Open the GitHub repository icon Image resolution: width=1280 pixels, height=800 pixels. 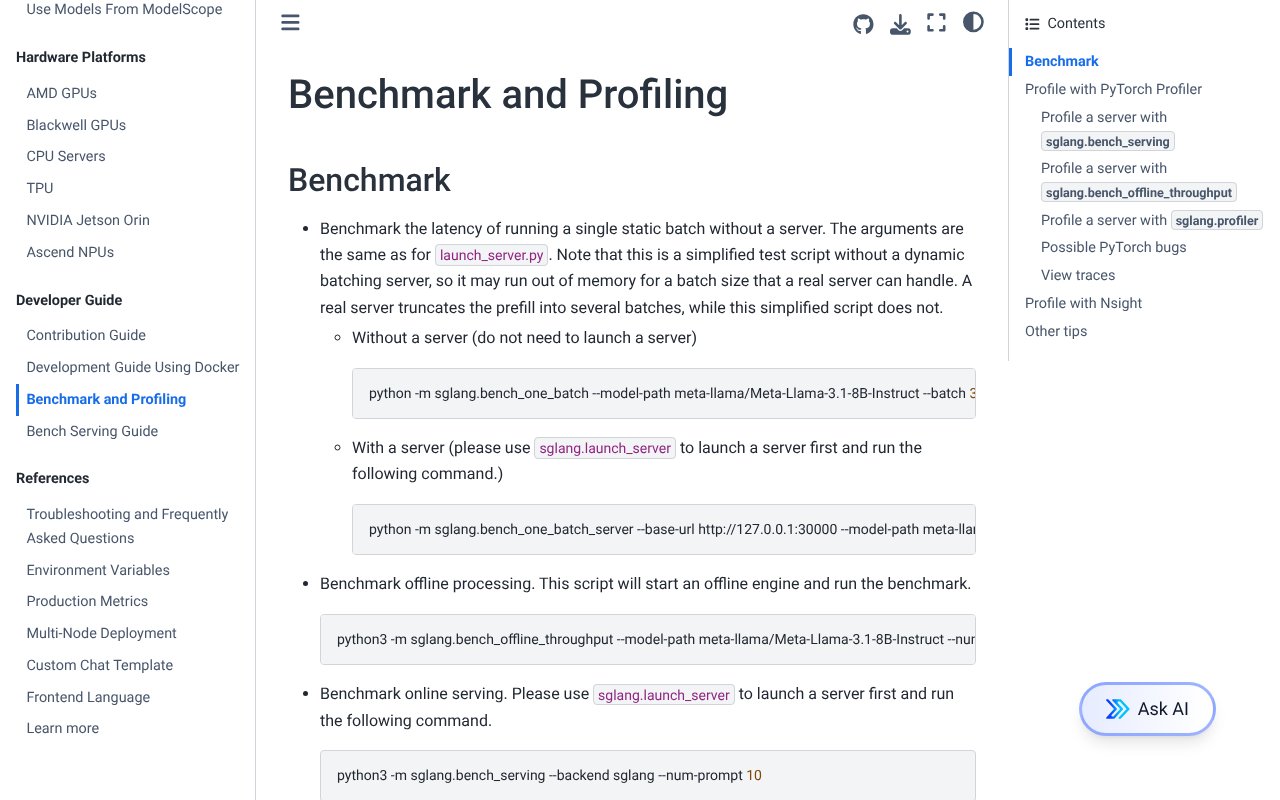[863, 23]
